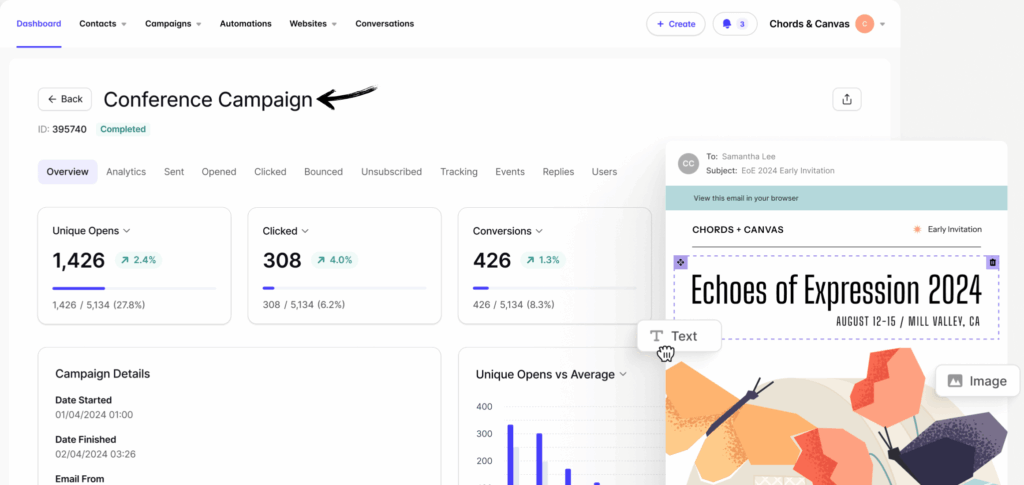This screenshot has height=485, width=1024.
Task: Click the AUGUST 12-15 / MILL VALLEY, CA text
Action: [908, 322]
